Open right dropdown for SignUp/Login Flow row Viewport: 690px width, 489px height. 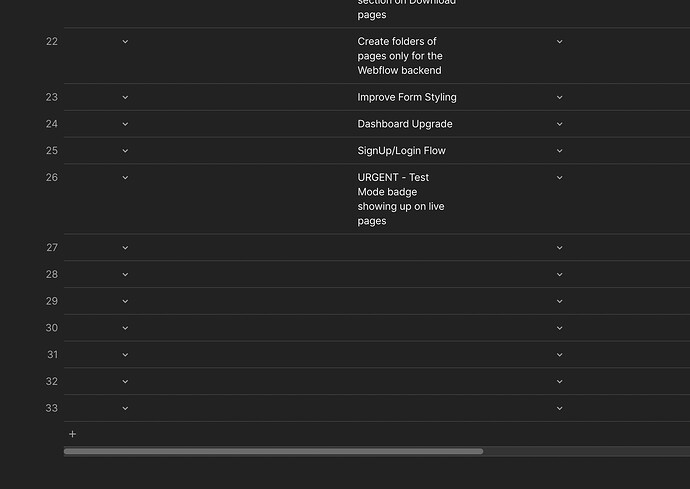point(559,151)
